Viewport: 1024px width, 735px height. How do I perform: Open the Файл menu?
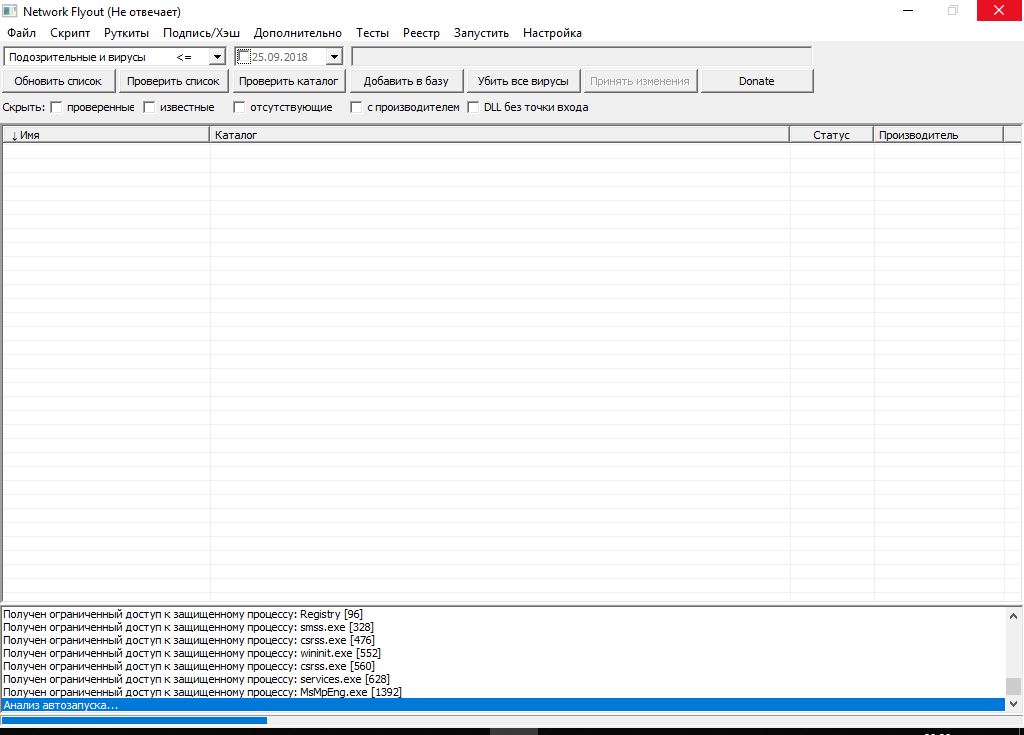pos(21,33)
